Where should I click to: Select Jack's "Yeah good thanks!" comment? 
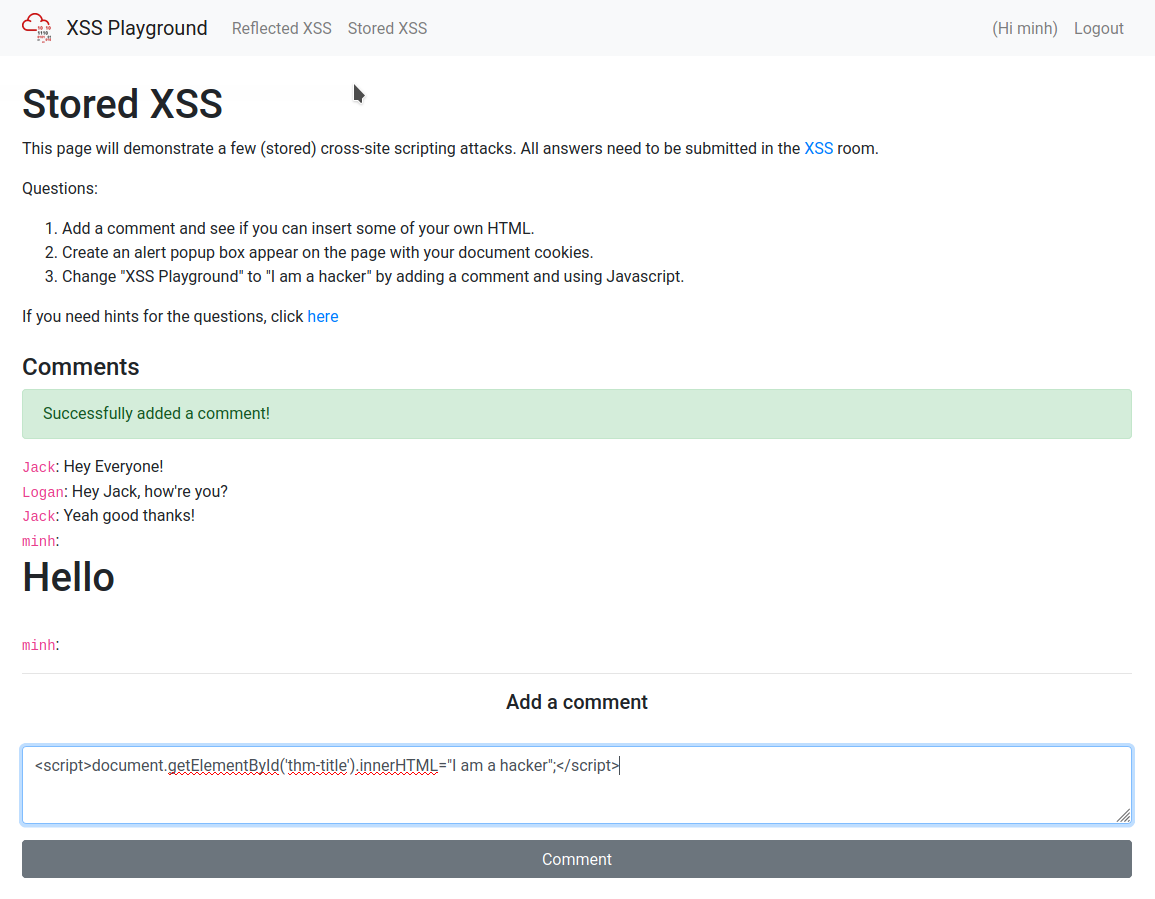pos(128,516)
